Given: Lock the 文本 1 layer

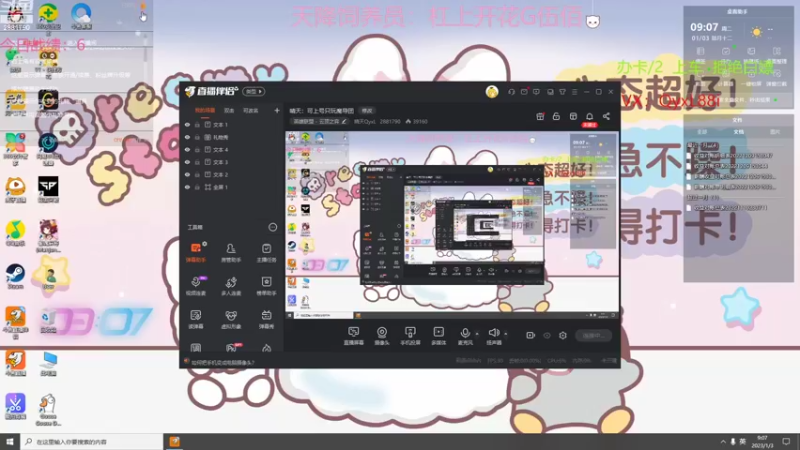Looking at the screenshot, I should (197, 124).
